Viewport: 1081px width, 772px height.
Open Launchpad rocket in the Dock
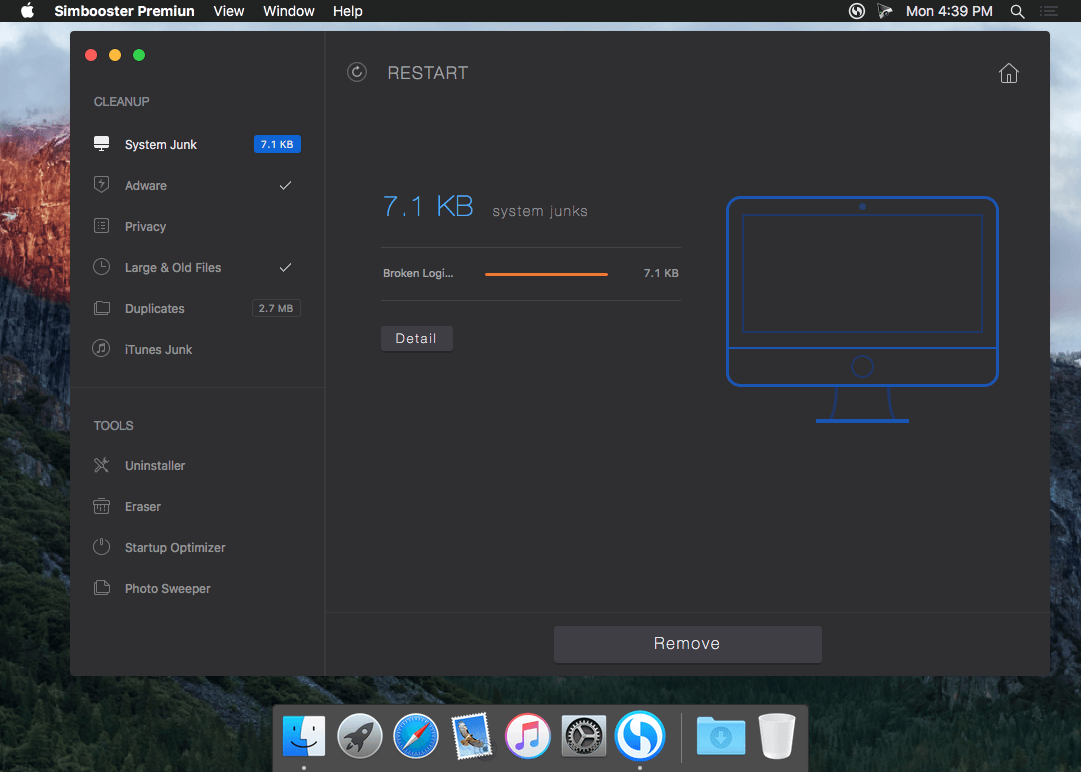[x=360, y=736]
